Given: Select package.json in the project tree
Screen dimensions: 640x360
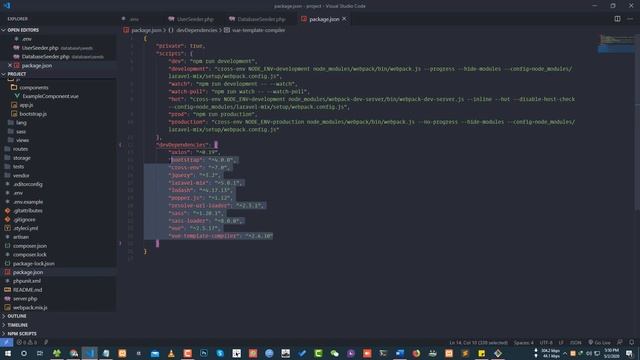Looking at the screenshot, I should tap(28, 272).
